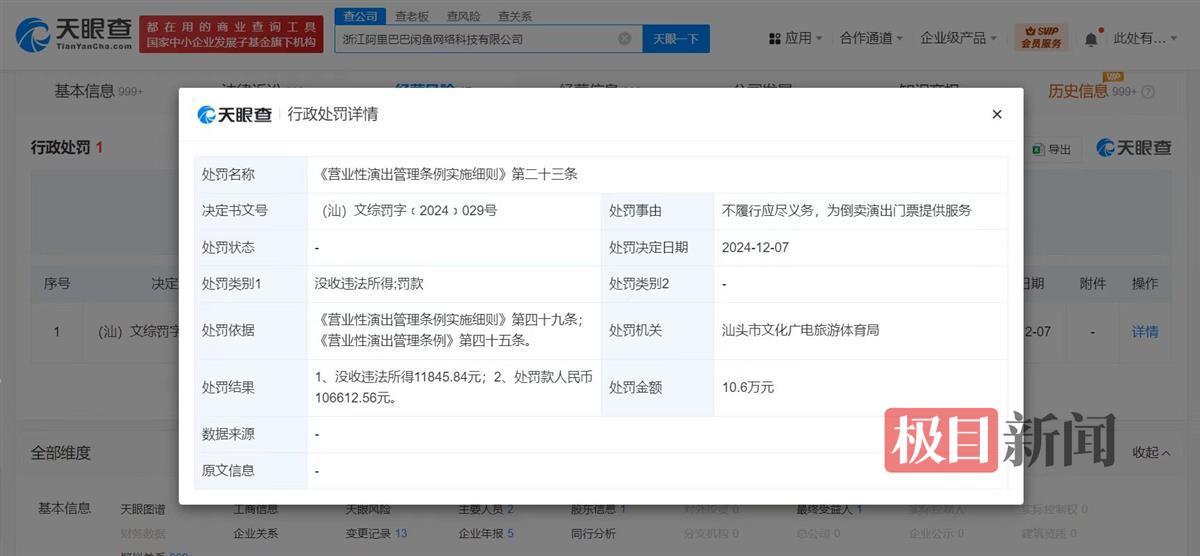1200x556 pixels.
Task: Switch to the 查关系 search tab
Action: point(515,16)
